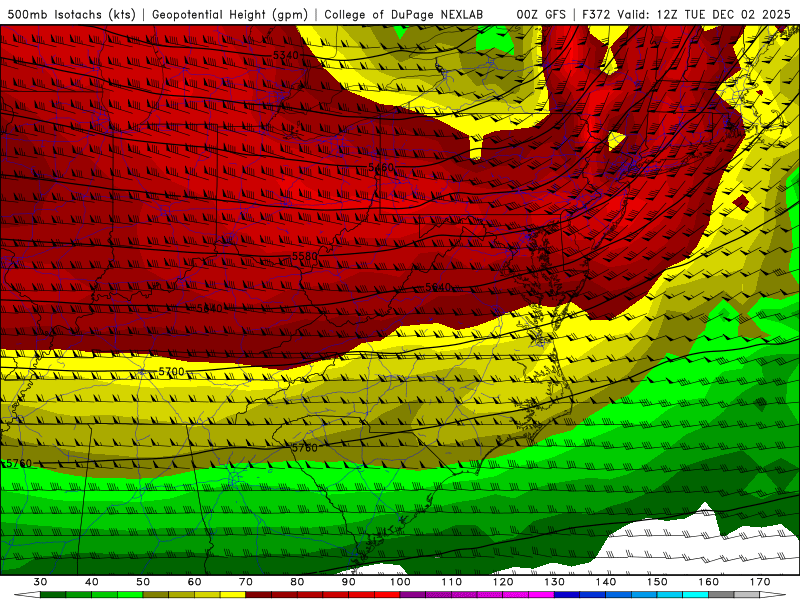Click the bright red swatch just before 100
This screenshot has height=600, width=800.
387,595
